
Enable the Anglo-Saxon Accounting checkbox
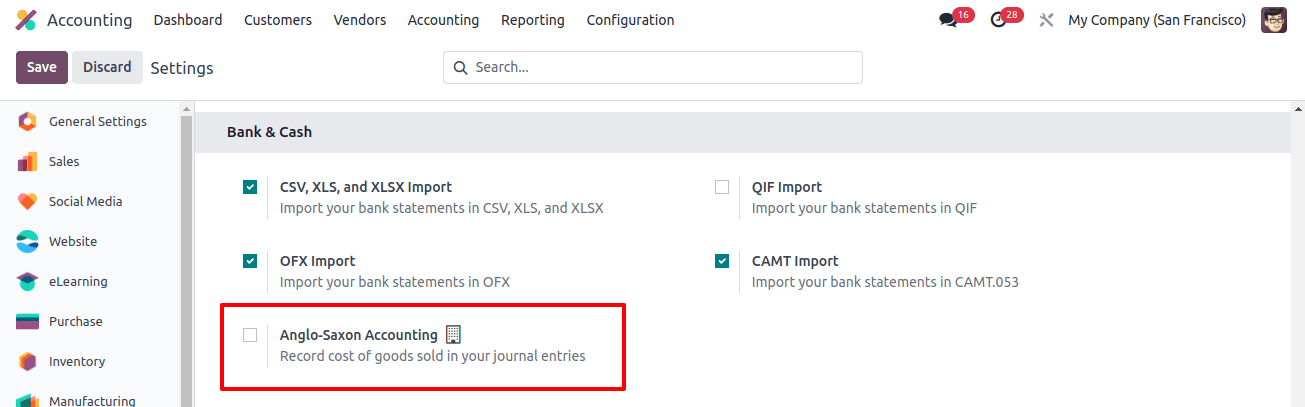pyautogui.click(x=250, y=335)
